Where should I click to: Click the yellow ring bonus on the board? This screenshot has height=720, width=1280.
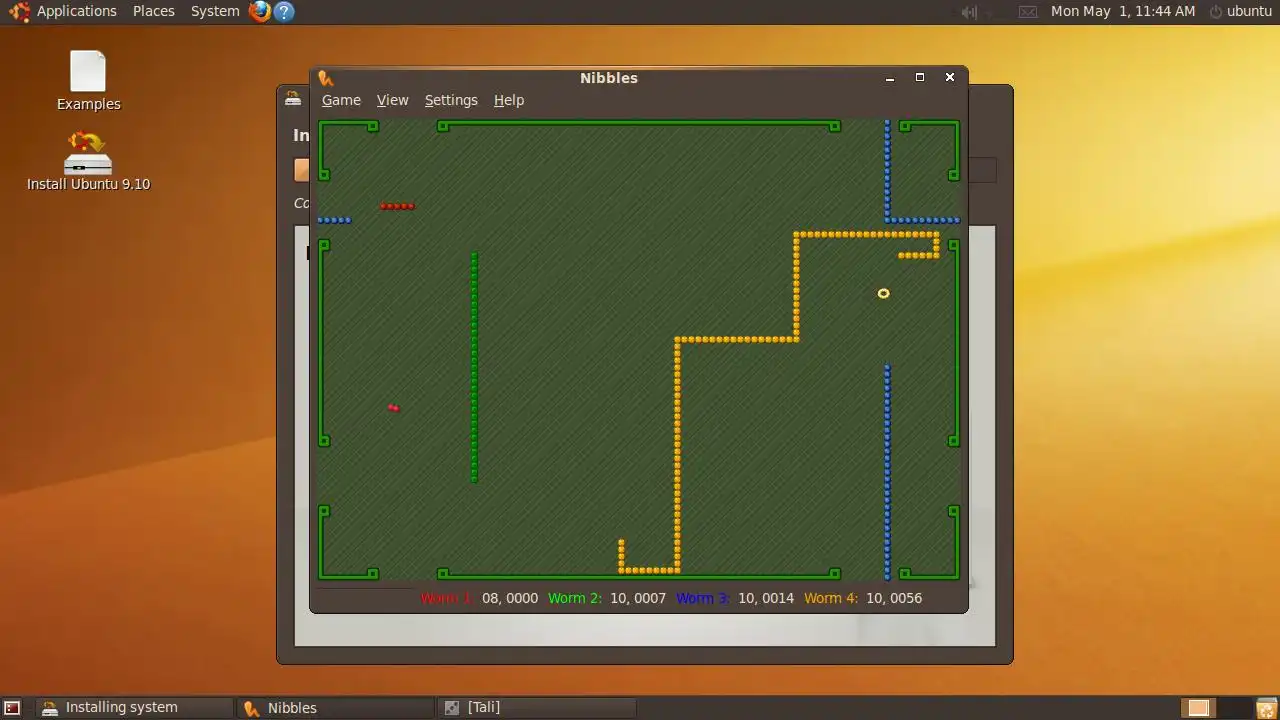(x=883, y=293)
